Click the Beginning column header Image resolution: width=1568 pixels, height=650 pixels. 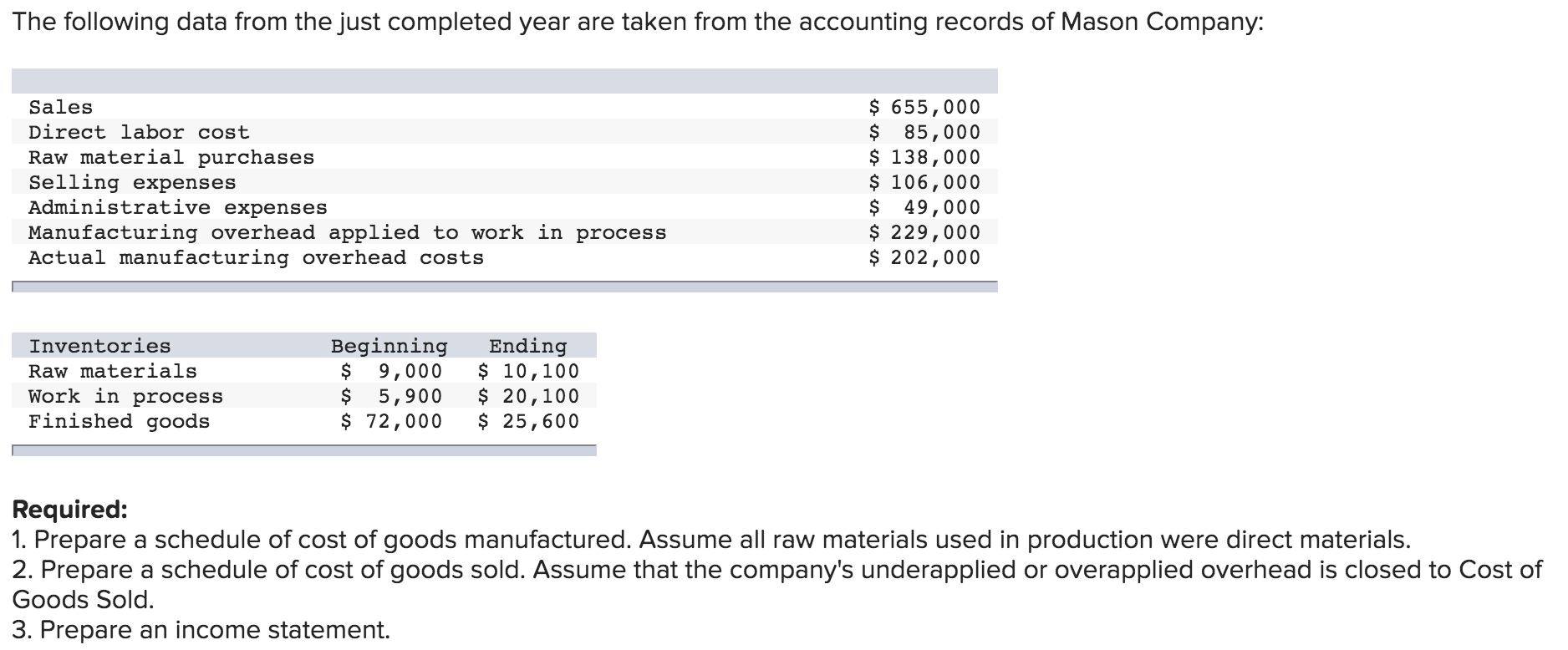pos(389,346)
